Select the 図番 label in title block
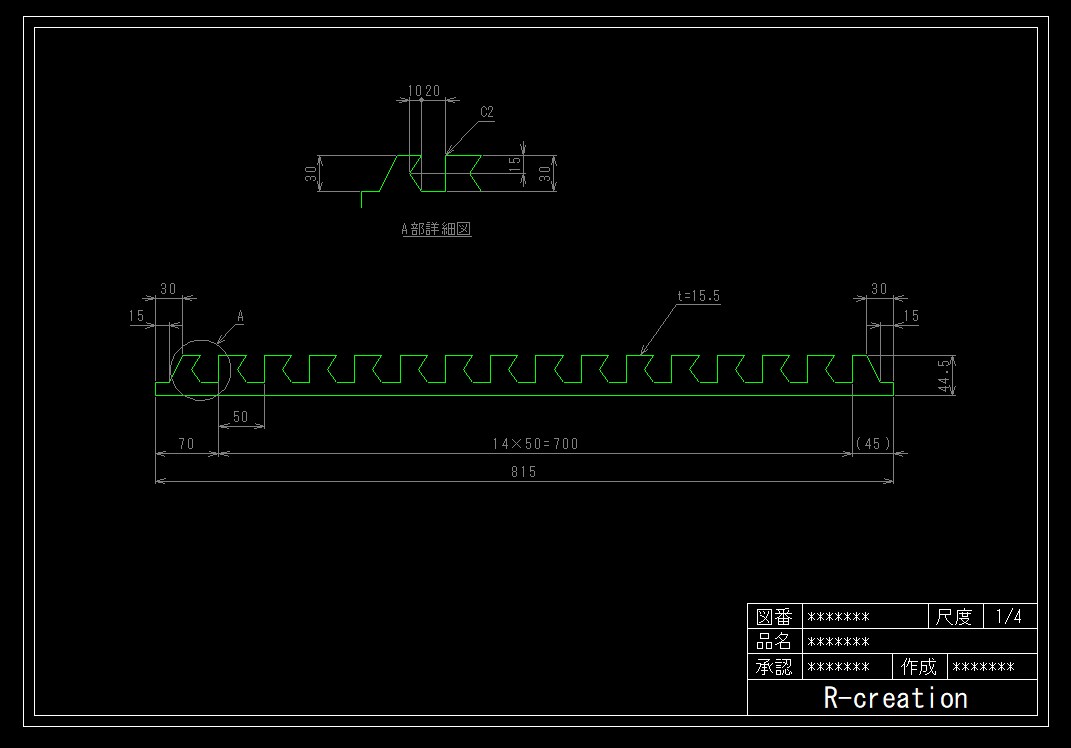 click(x=774, y=617)
